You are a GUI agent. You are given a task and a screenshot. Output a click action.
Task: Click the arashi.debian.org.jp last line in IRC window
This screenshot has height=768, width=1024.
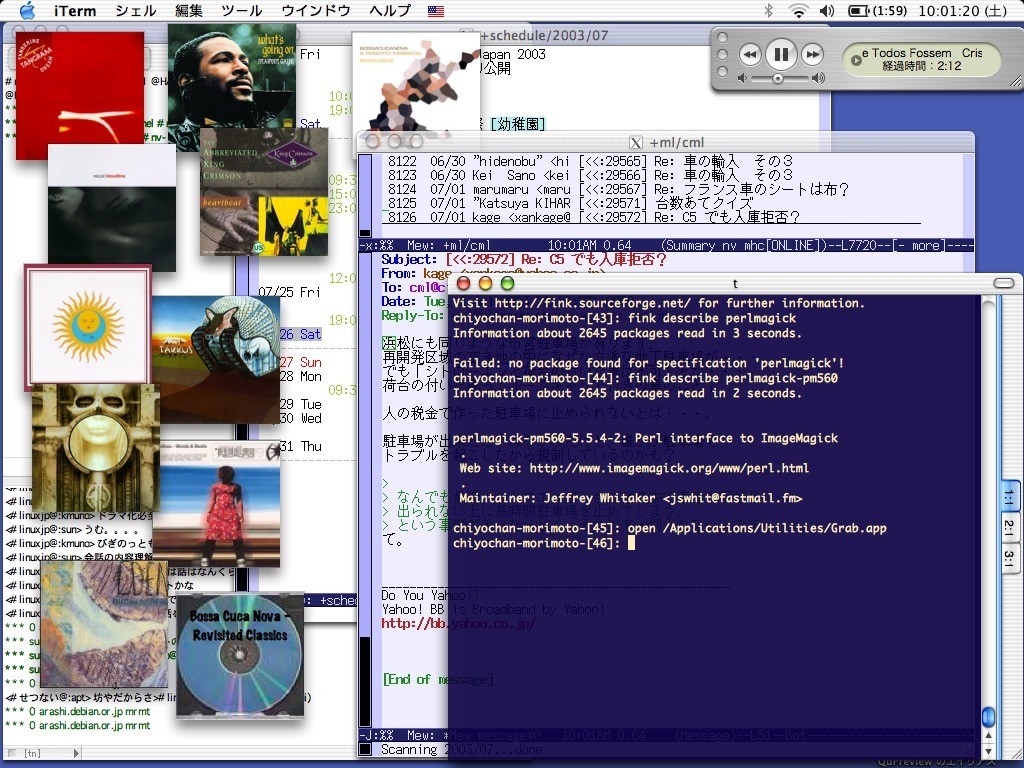(78, 726)
